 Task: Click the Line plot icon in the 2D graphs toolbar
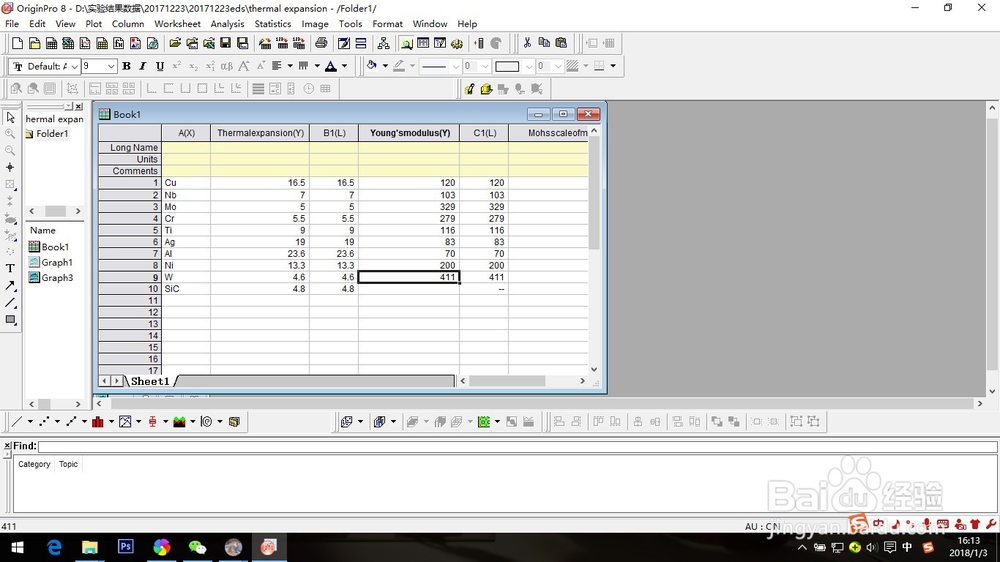coord(17,422)
